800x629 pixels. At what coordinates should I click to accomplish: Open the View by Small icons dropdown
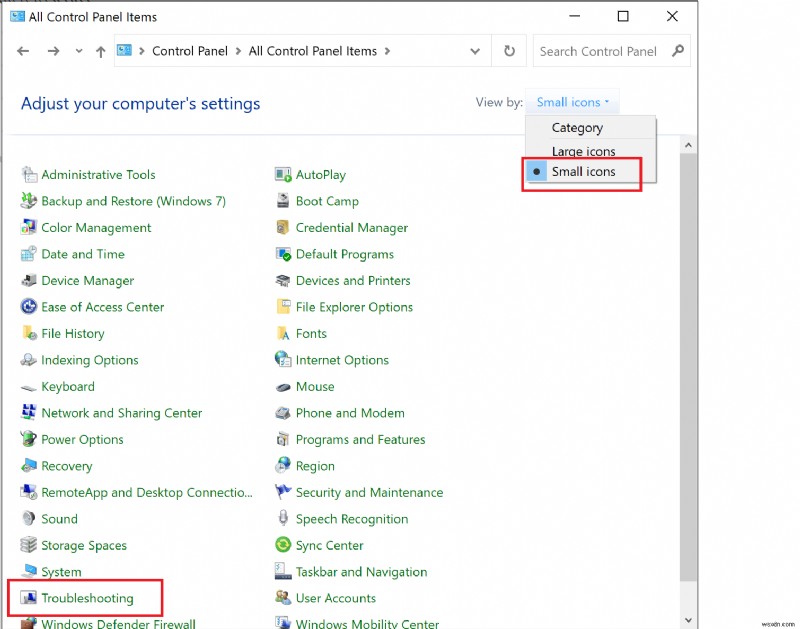572,102
